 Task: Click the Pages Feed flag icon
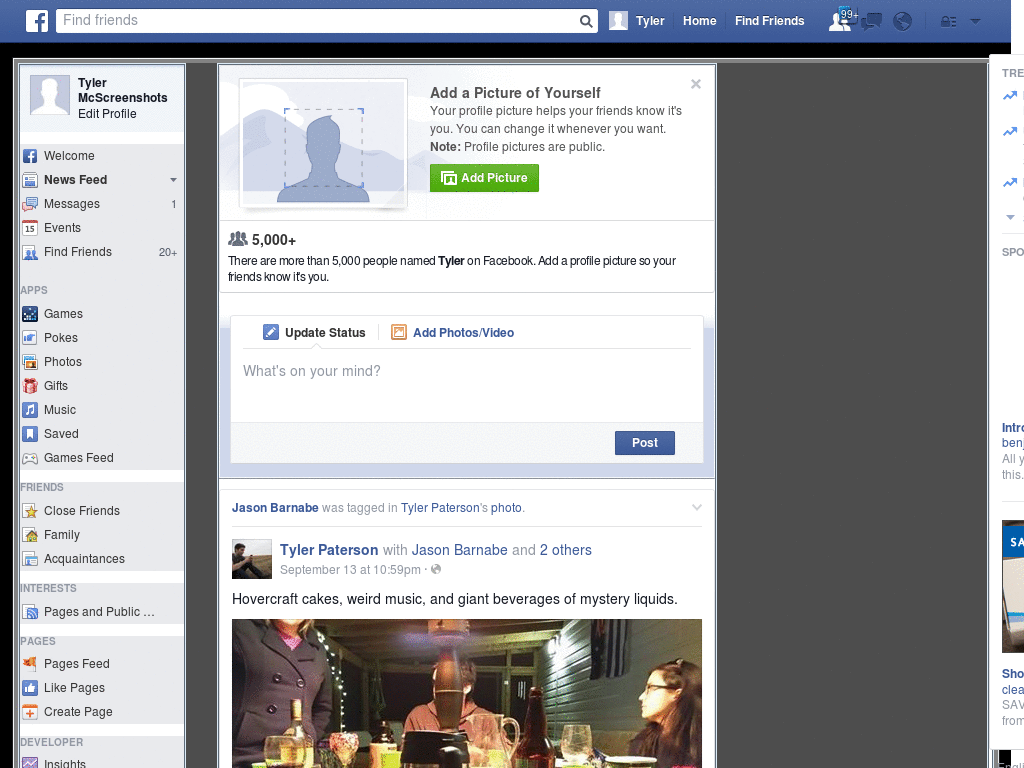coord(30,664)
